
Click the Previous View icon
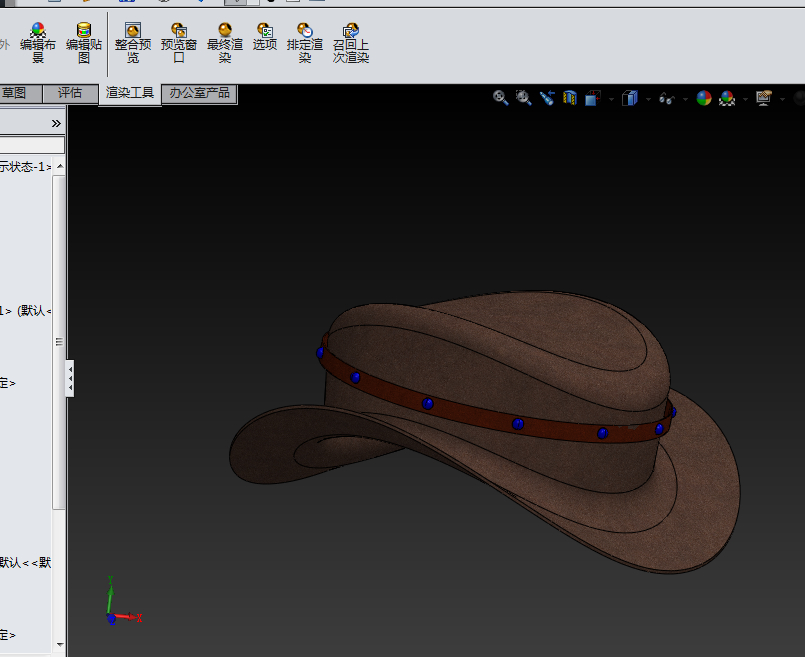[x=547, y=97]
